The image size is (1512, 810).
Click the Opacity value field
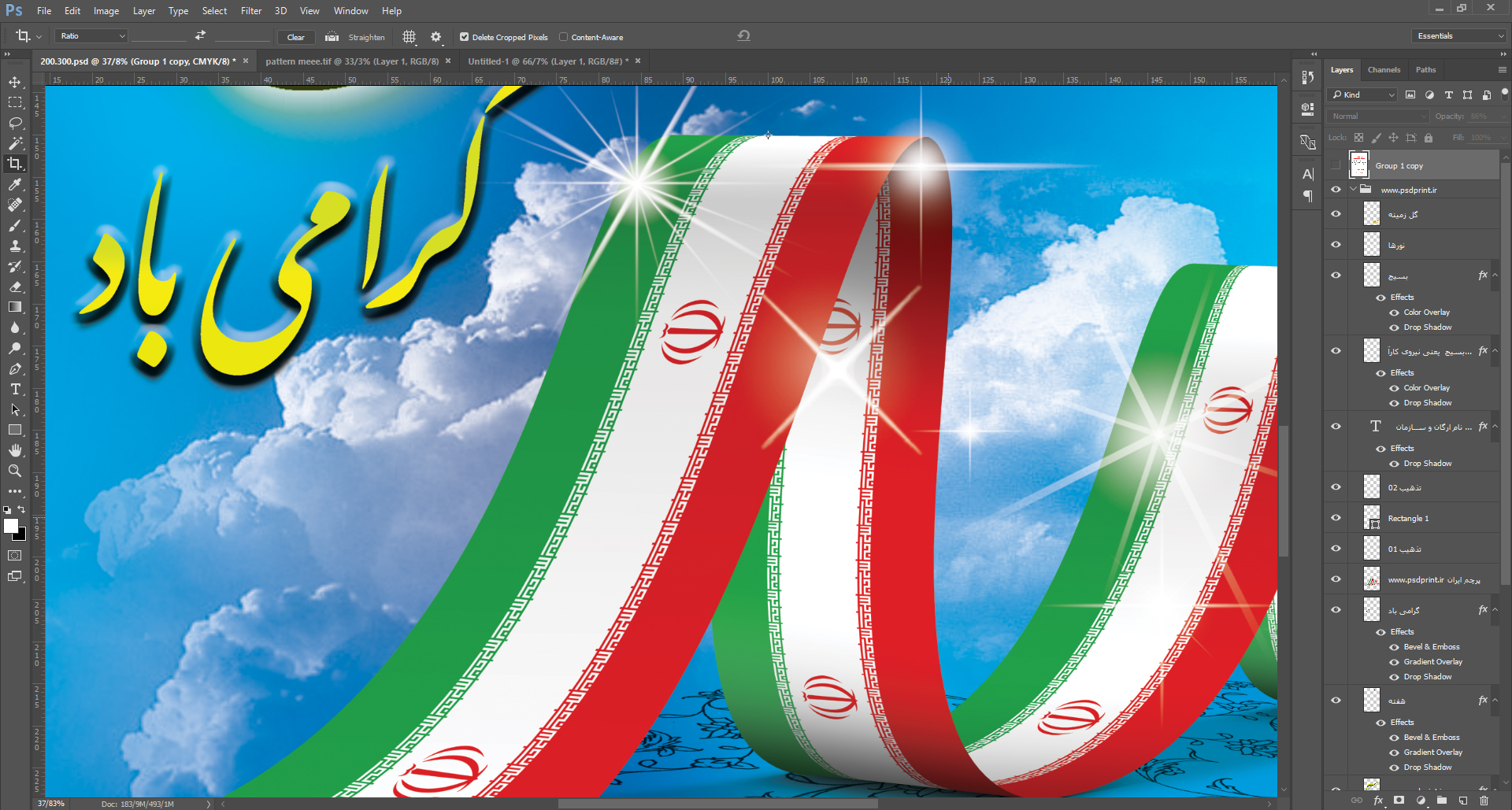pyautogui.click(x=1484, y=116)
